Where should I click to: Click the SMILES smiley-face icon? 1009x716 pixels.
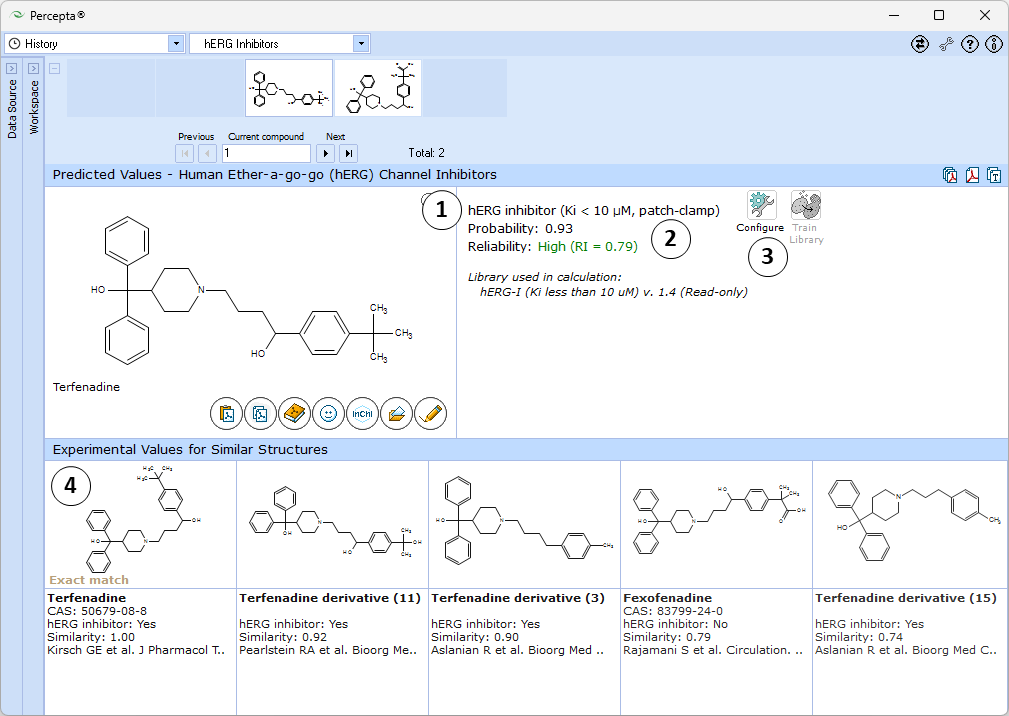[328, 414]
